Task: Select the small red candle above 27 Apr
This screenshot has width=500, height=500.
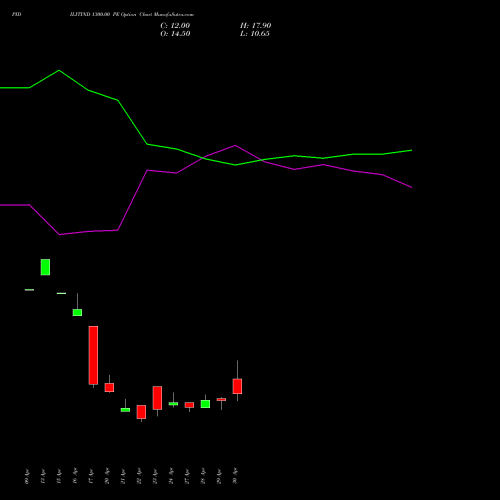Action: [x=189, y=405]
